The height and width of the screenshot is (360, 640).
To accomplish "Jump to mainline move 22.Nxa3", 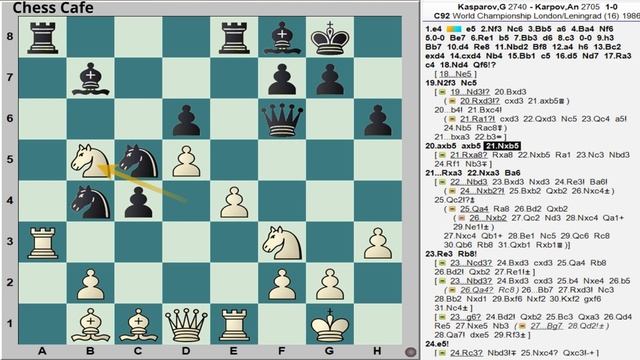I will coord(483,173).
